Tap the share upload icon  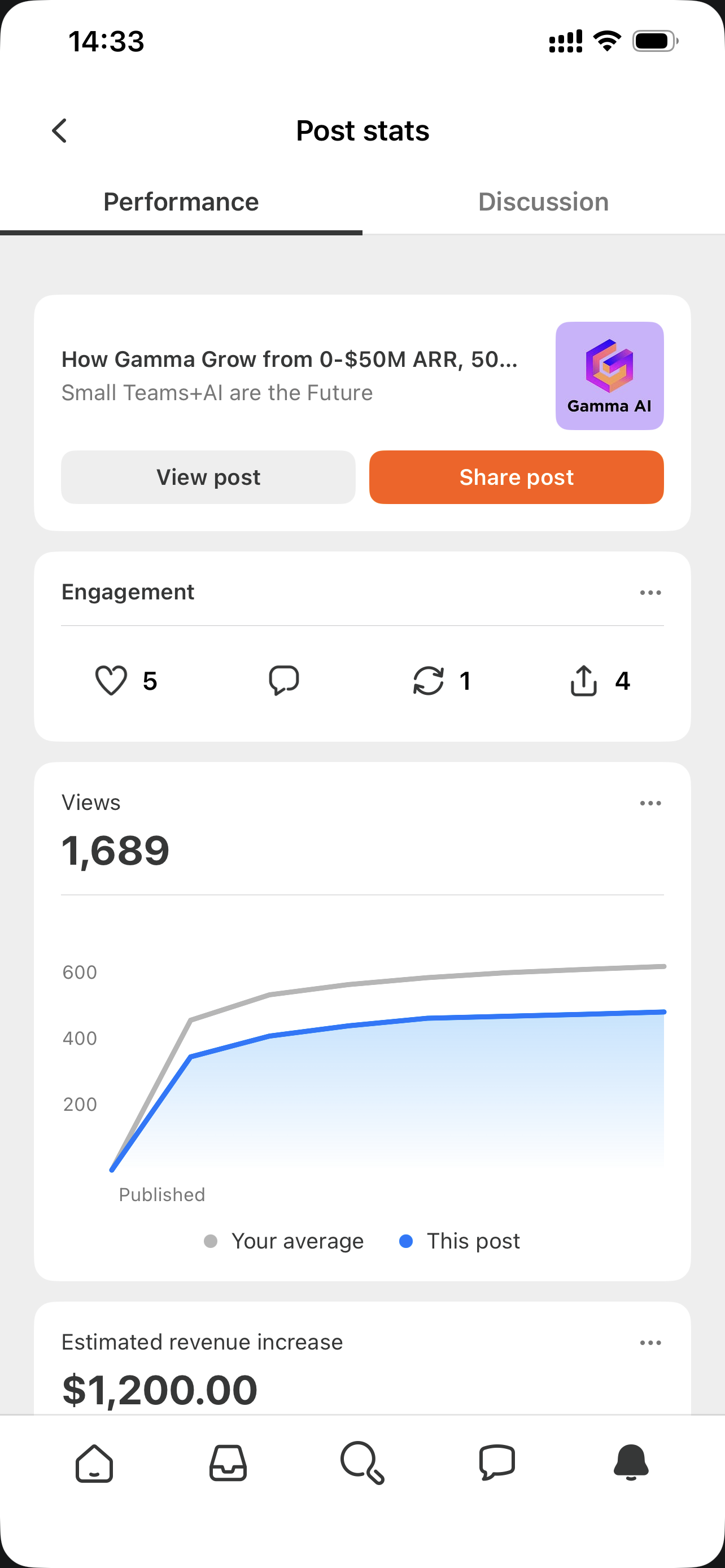tap(583, 681)
